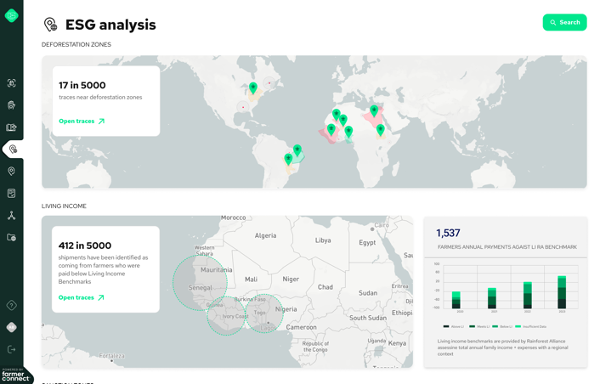This screenshot has height=384, width=598.
Task: Click the red dot marker in southern USA
Action: click(x=243, y=107)
